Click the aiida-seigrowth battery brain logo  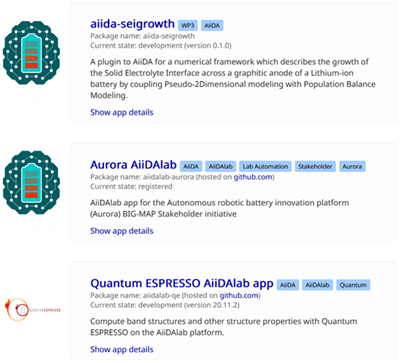tap(31, 53)
